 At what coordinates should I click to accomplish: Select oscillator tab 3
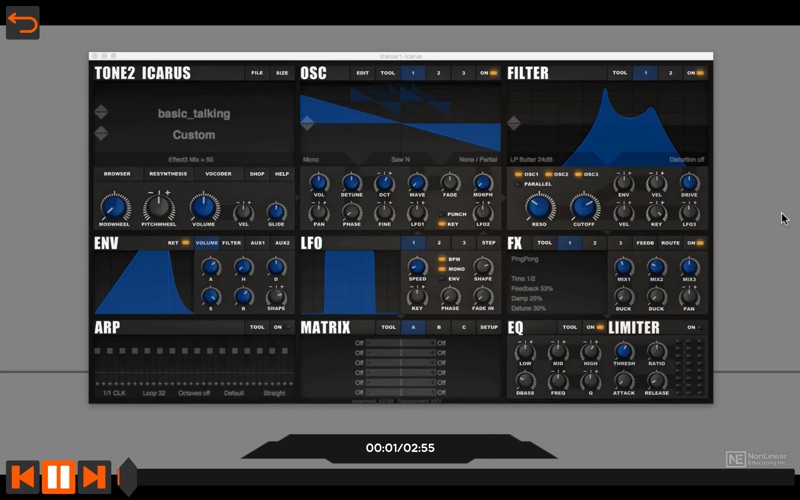click(x=463, y=73)
